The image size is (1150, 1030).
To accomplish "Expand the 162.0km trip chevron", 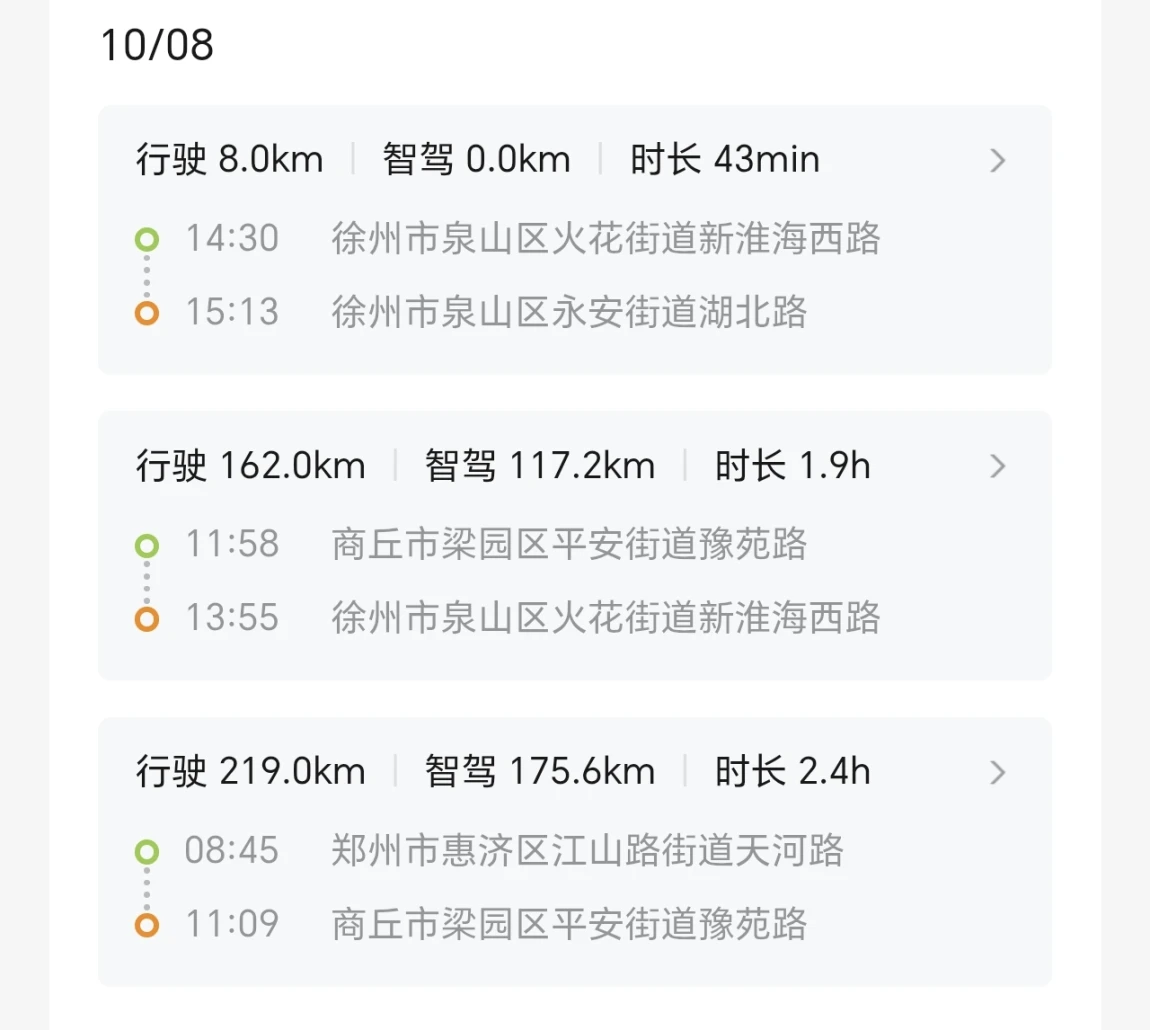I will click(997, 466).
